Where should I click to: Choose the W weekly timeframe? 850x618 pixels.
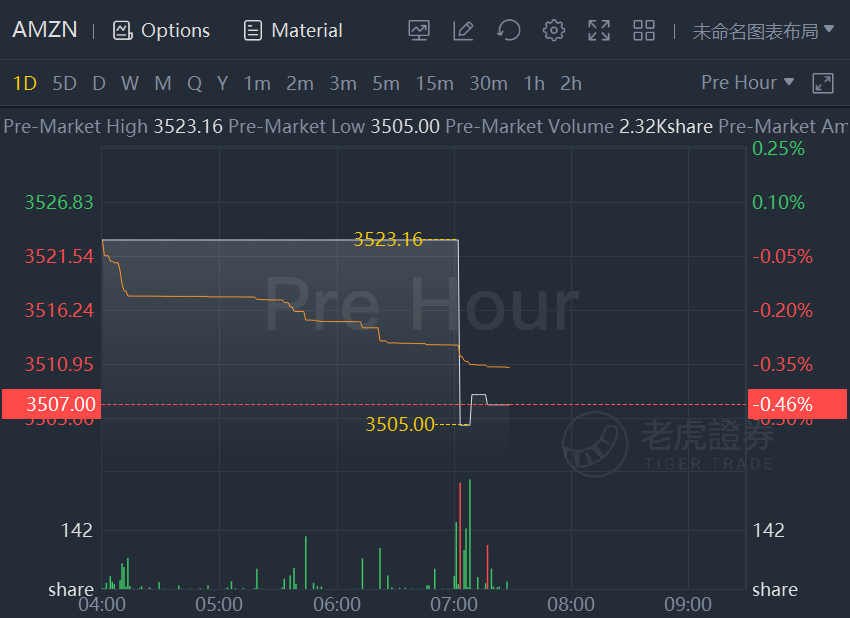[x=130, y=83]
